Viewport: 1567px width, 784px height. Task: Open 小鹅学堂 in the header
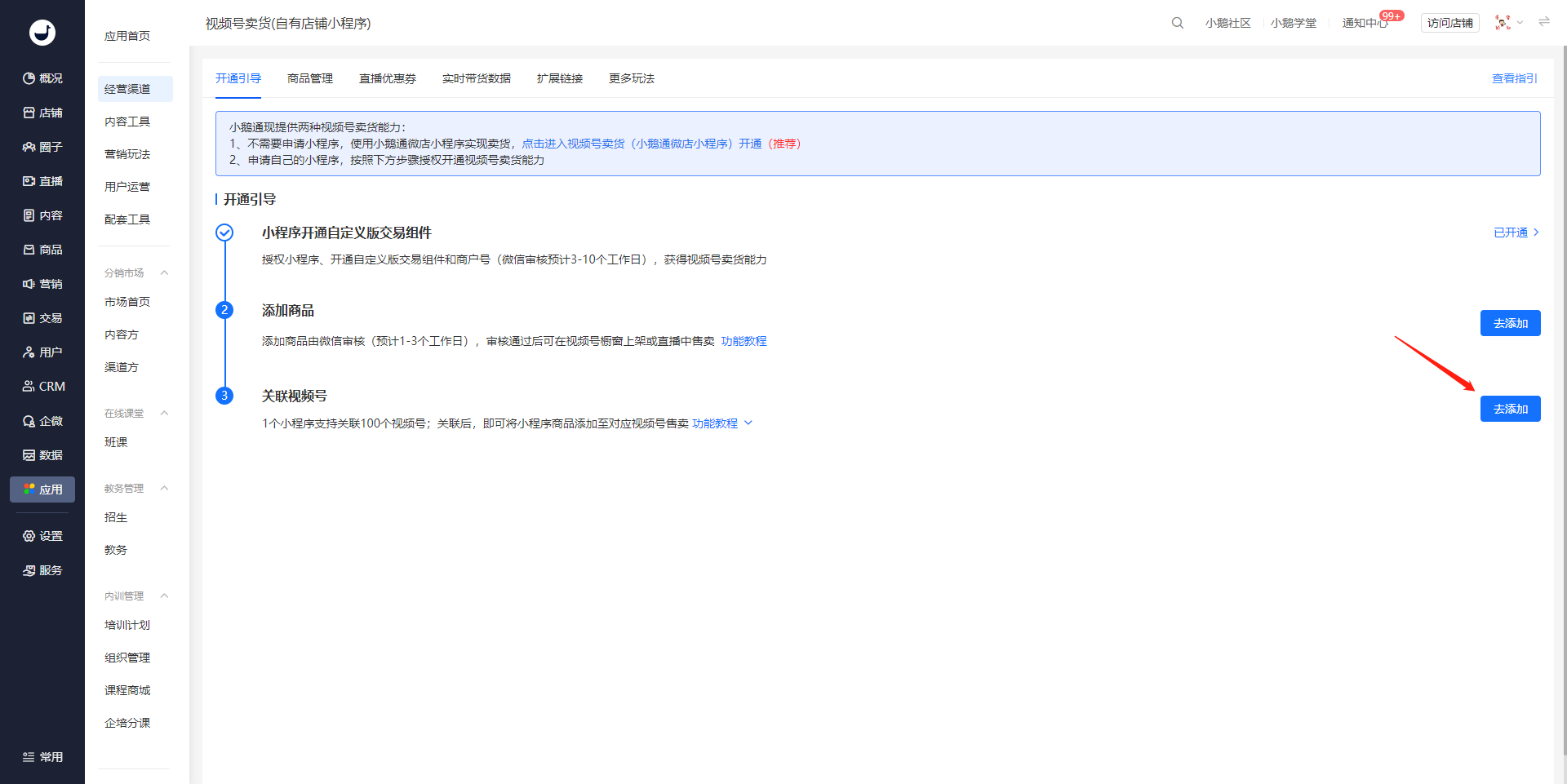click(1294, 23)
